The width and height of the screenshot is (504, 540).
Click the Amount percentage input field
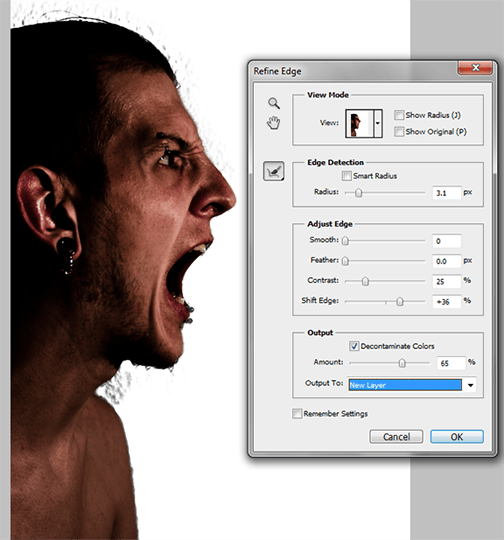tap(451, 363)
